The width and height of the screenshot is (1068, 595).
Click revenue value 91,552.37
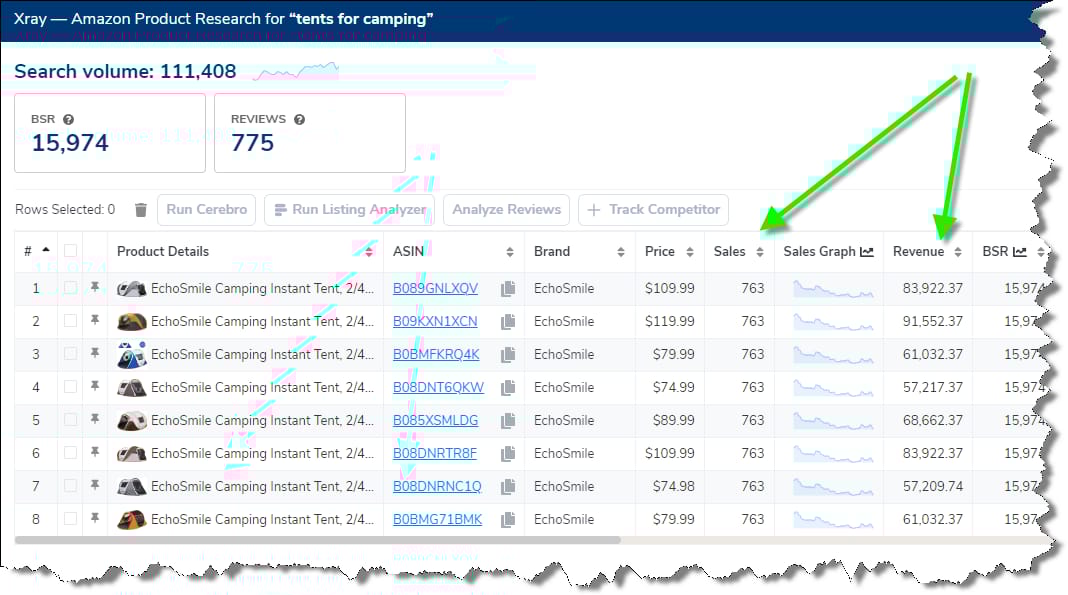pyautogui.click(x=932, y=321)
